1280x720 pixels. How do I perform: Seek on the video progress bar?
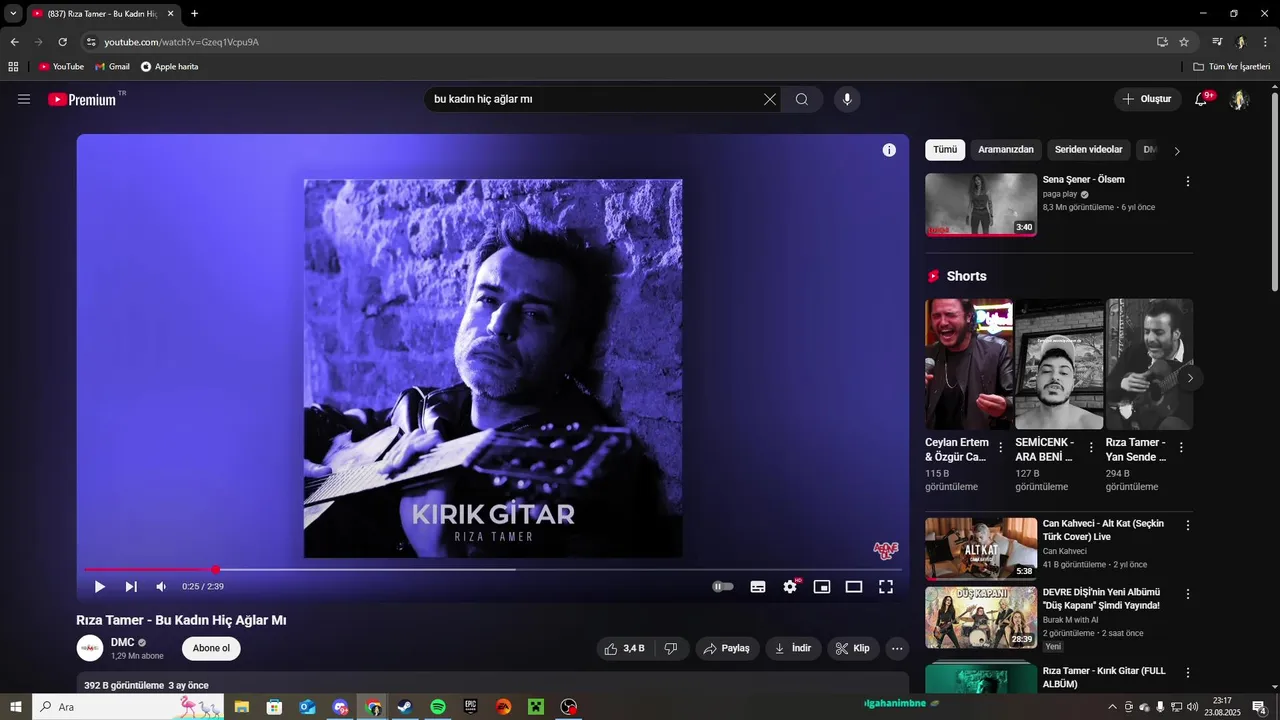point(492,570)
